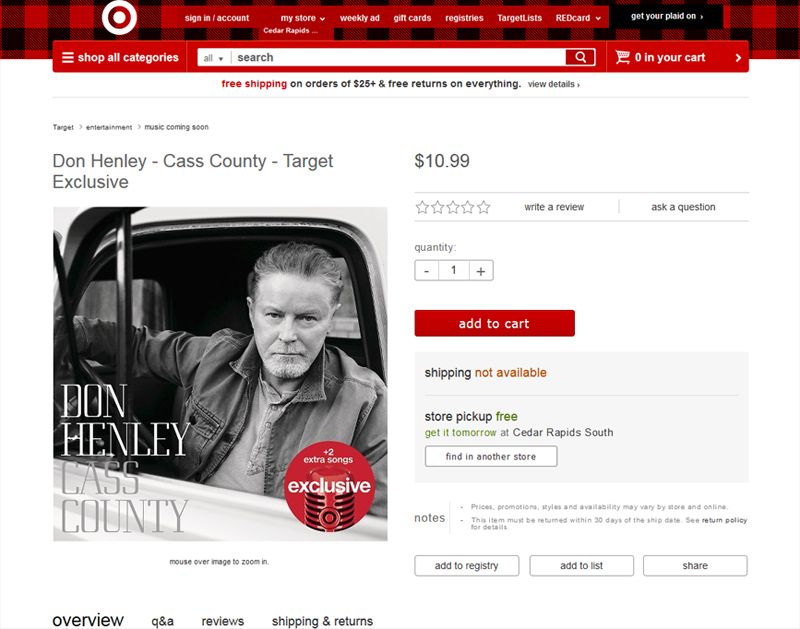
Task: Click the Target bullseye logo
Action: coord(119,17)
